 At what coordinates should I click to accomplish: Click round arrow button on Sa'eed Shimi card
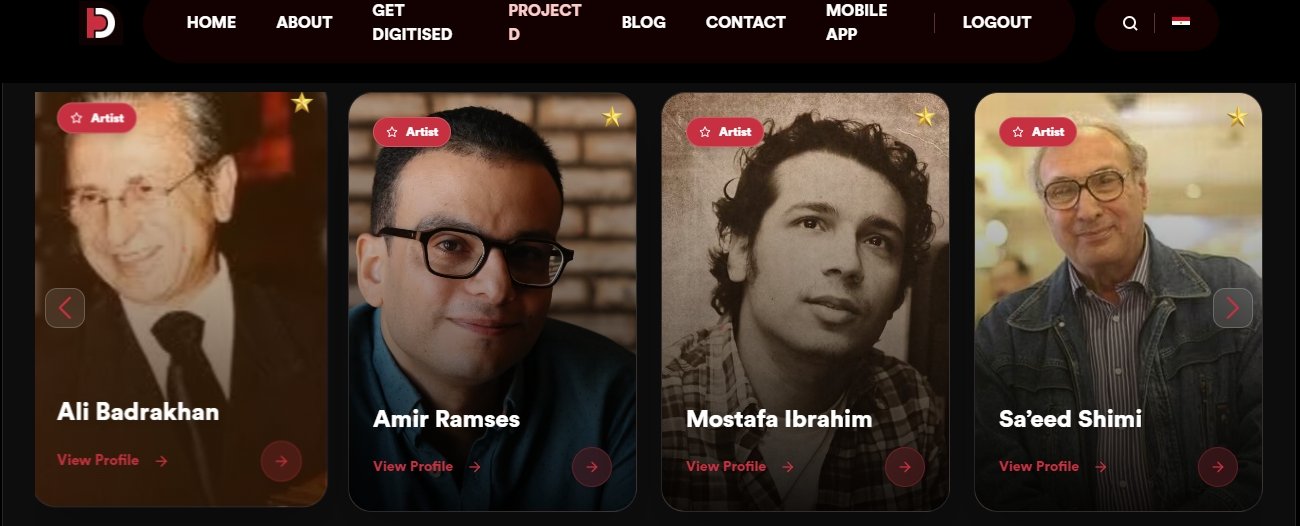[1218, 467]
